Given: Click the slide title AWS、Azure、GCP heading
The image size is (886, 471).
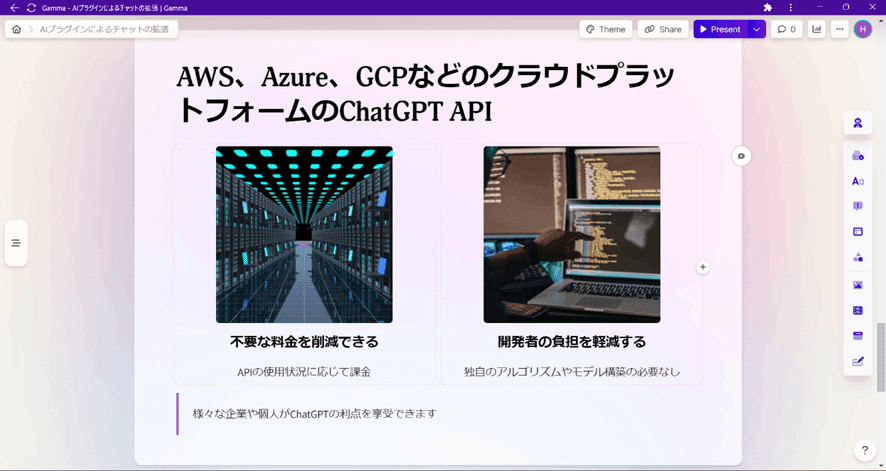Looking at the screenshot, I should pos(425,94).
